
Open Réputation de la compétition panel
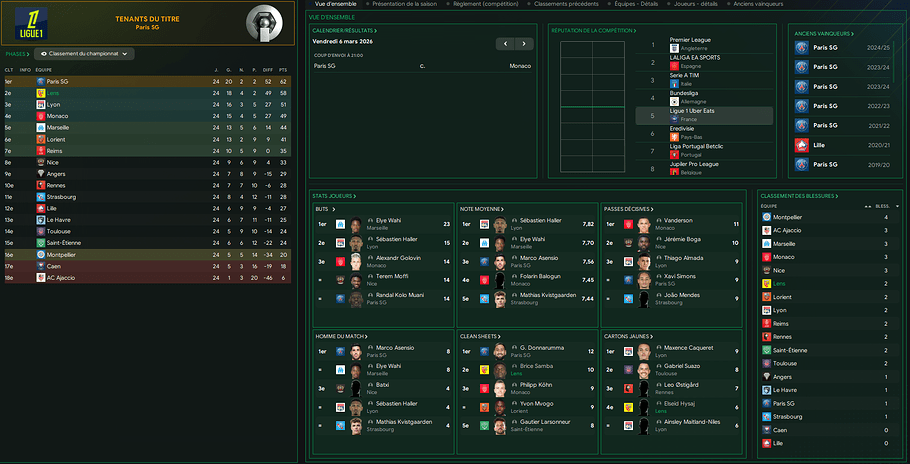pyautogui.click(x=594, y=31)
